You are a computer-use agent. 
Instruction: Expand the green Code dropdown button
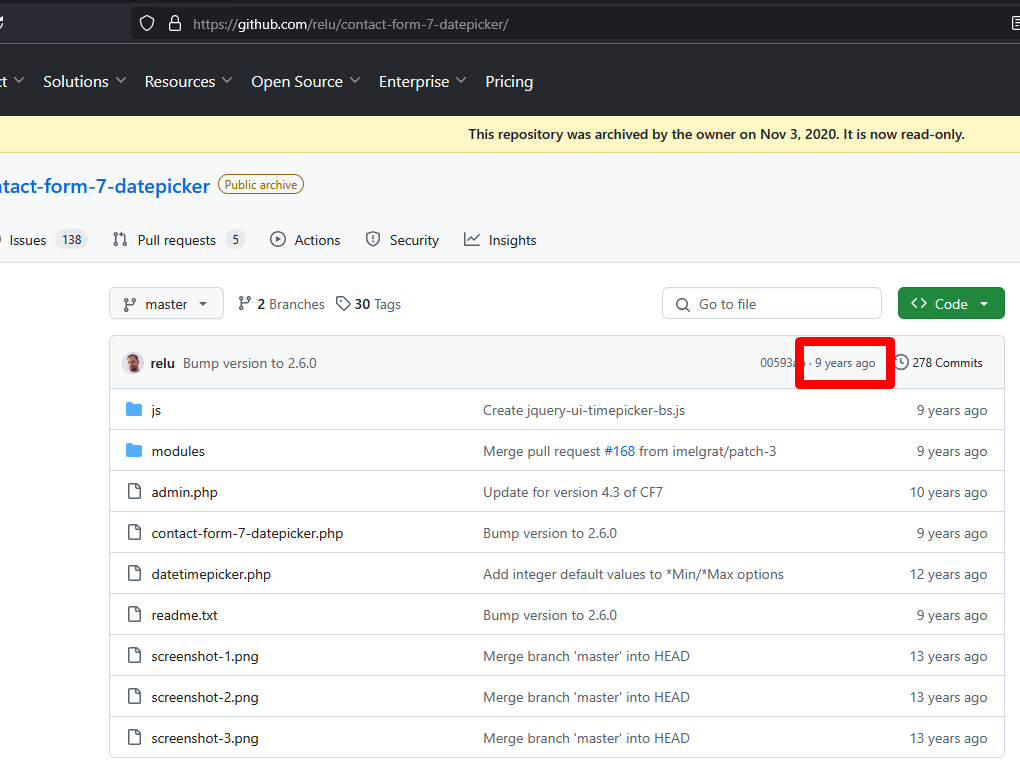(x=950, y=304)
